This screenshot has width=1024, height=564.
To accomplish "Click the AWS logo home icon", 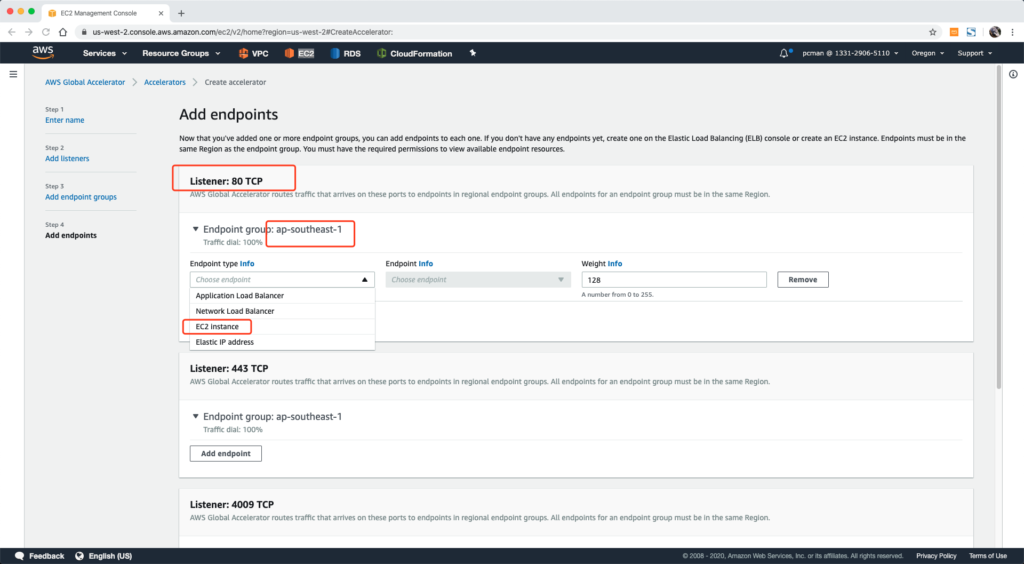I will 43,52.
